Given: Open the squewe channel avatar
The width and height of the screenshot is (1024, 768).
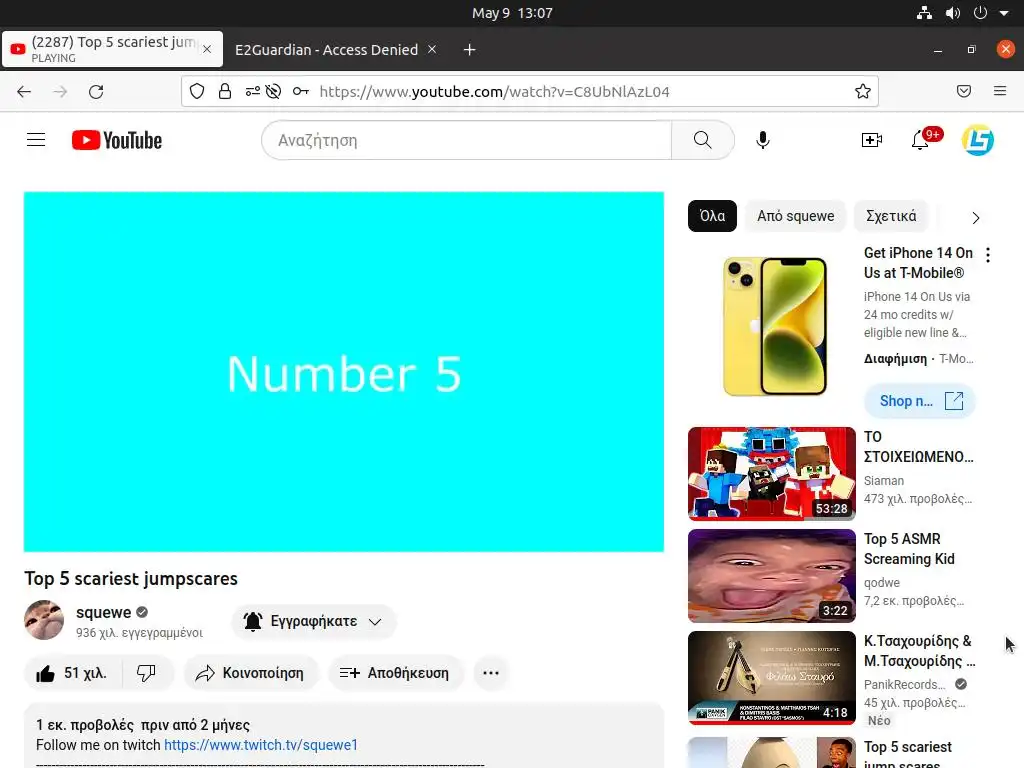Looking at the screenshot, I should coord(44,620).
